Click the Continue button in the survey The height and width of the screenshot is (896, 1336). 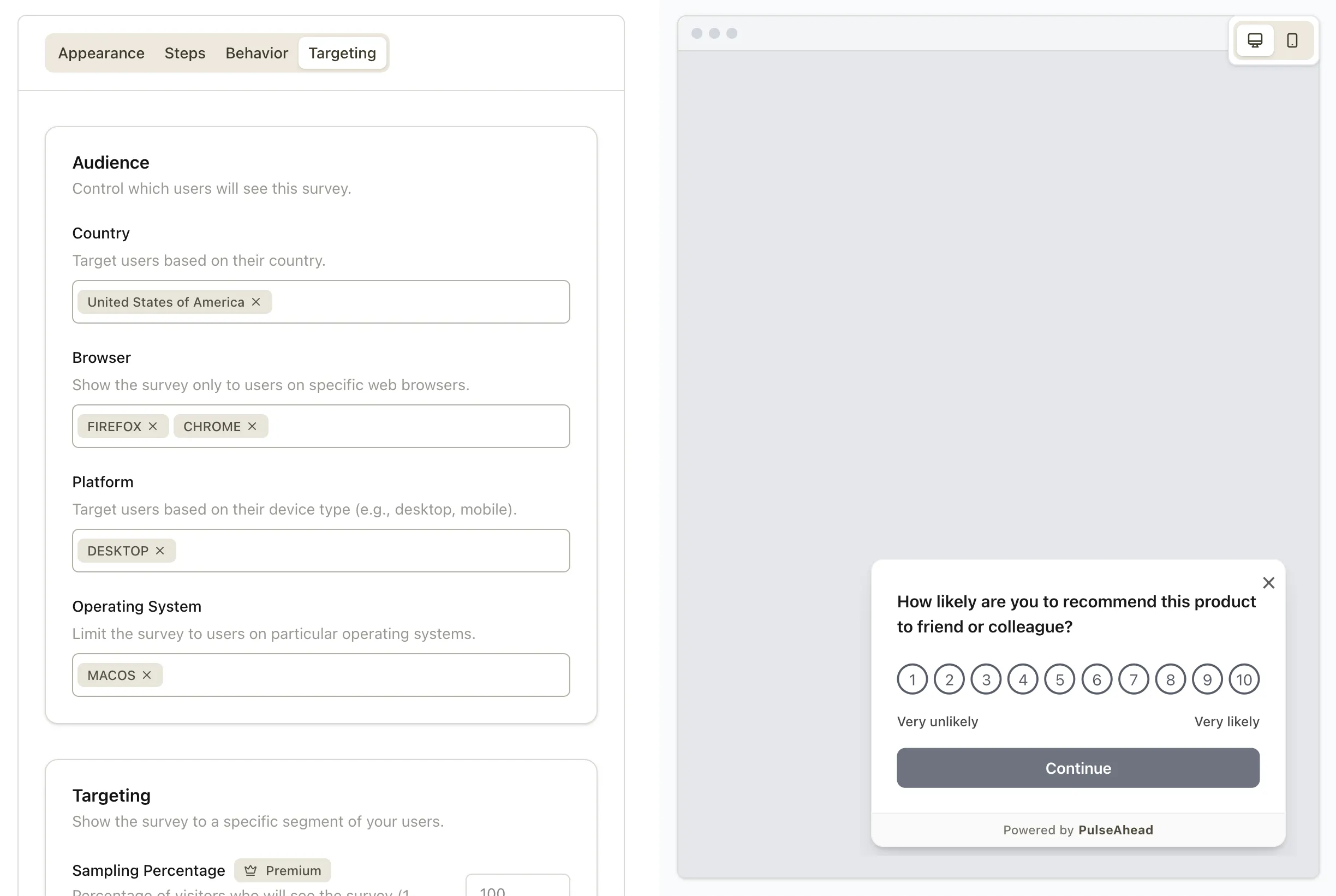[1078, 767]
